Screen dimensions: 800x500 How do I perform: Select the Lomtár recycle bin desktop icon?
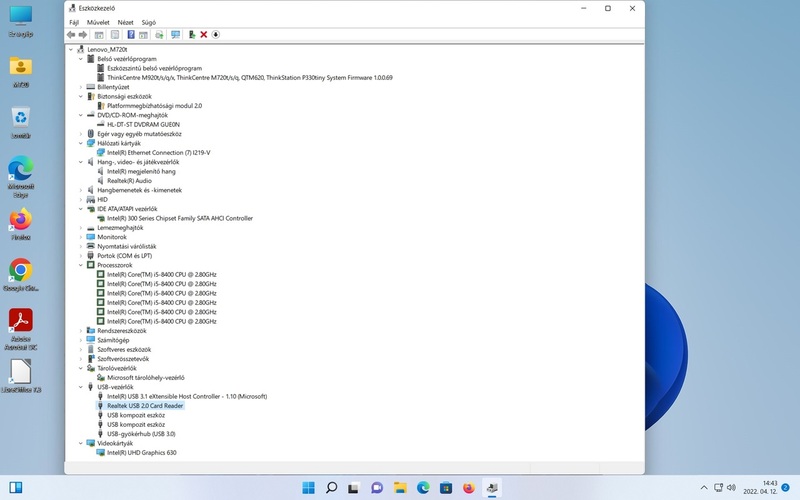click(21, 122)
